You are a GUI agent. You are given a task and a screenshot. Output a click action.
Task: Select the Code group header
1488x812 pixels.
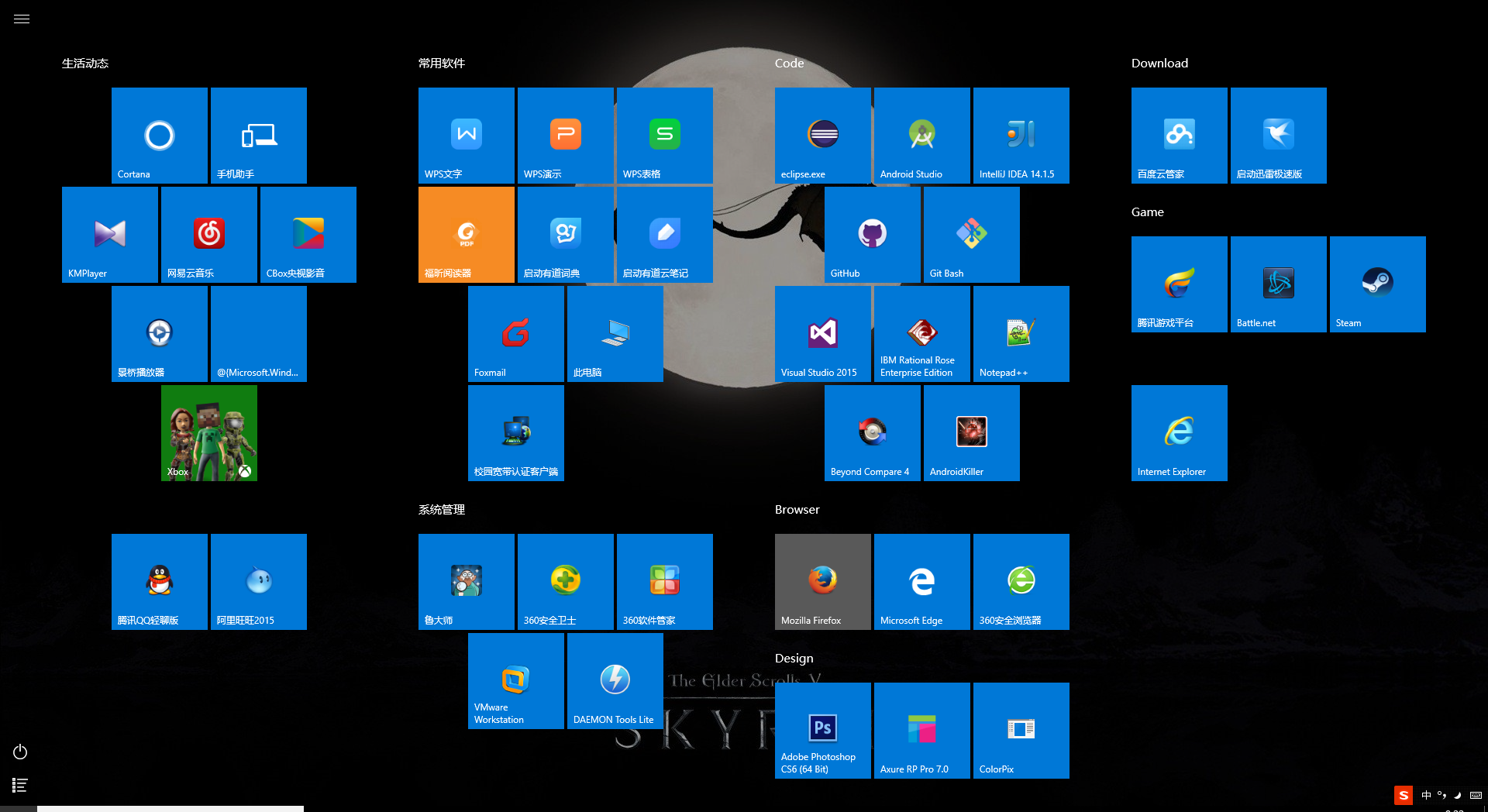coord(789,64)
